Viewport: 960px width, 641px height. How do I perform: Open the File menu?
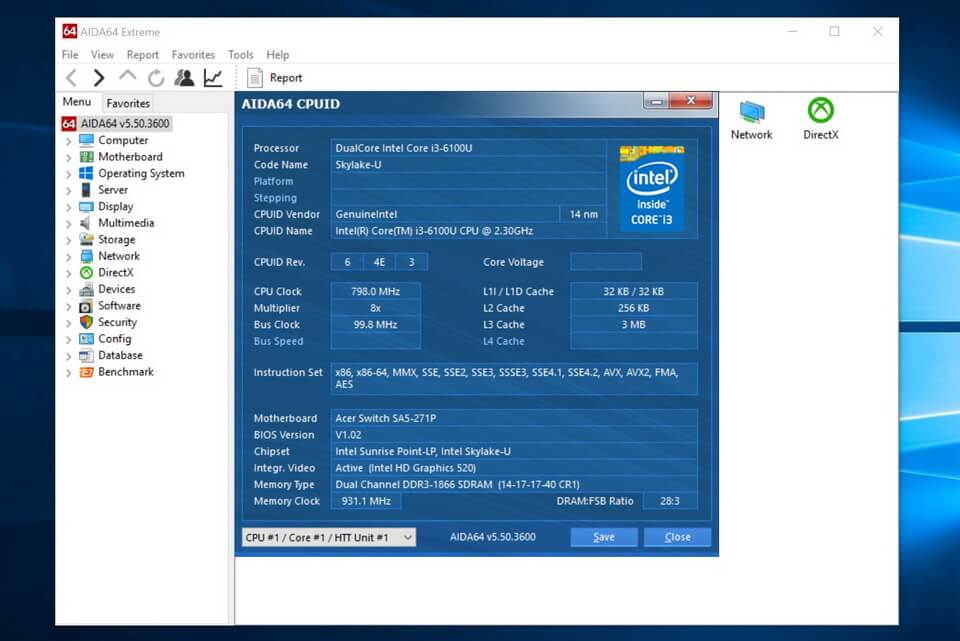point(70,54)
